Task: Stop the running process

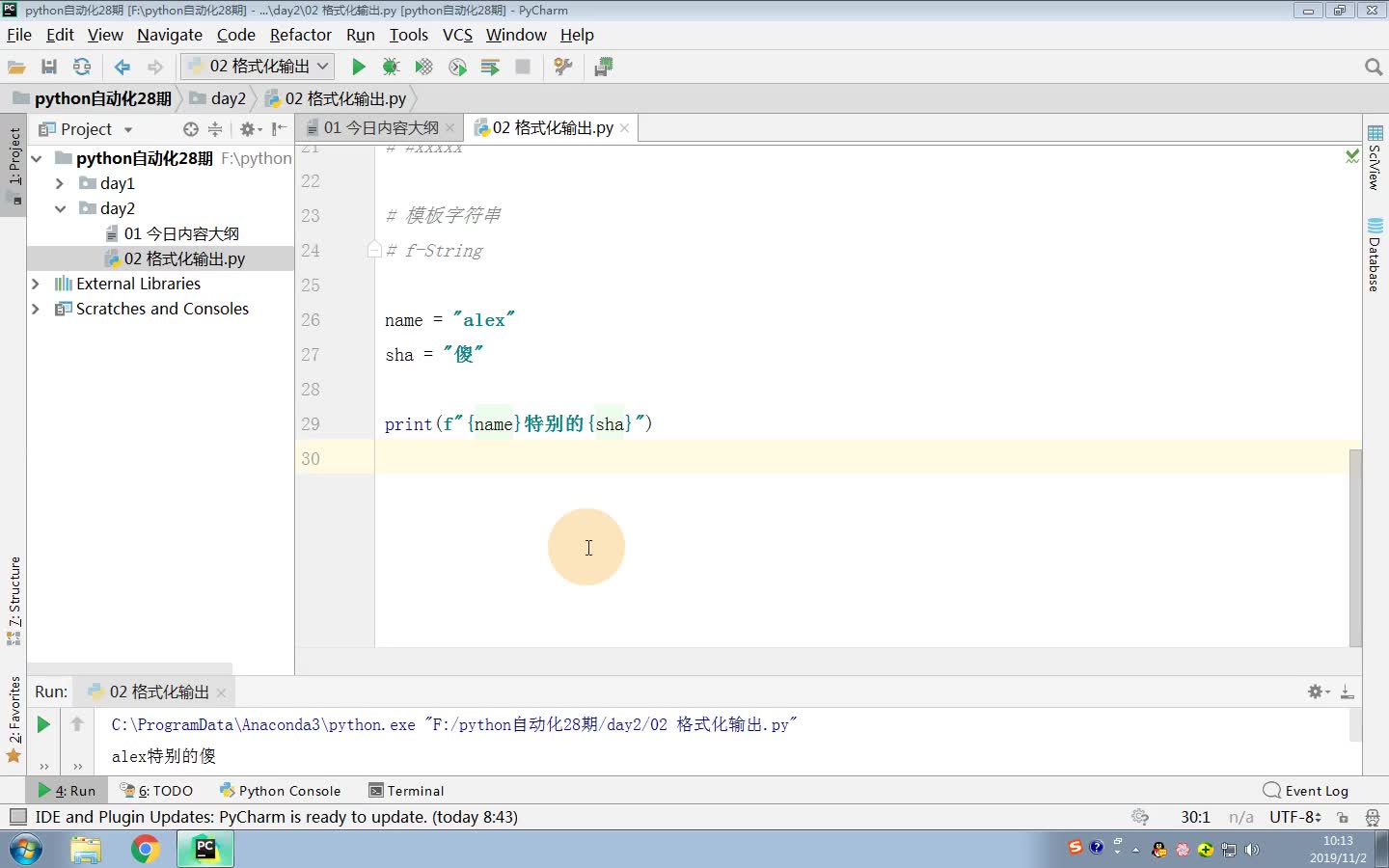Action: (523, 67)
